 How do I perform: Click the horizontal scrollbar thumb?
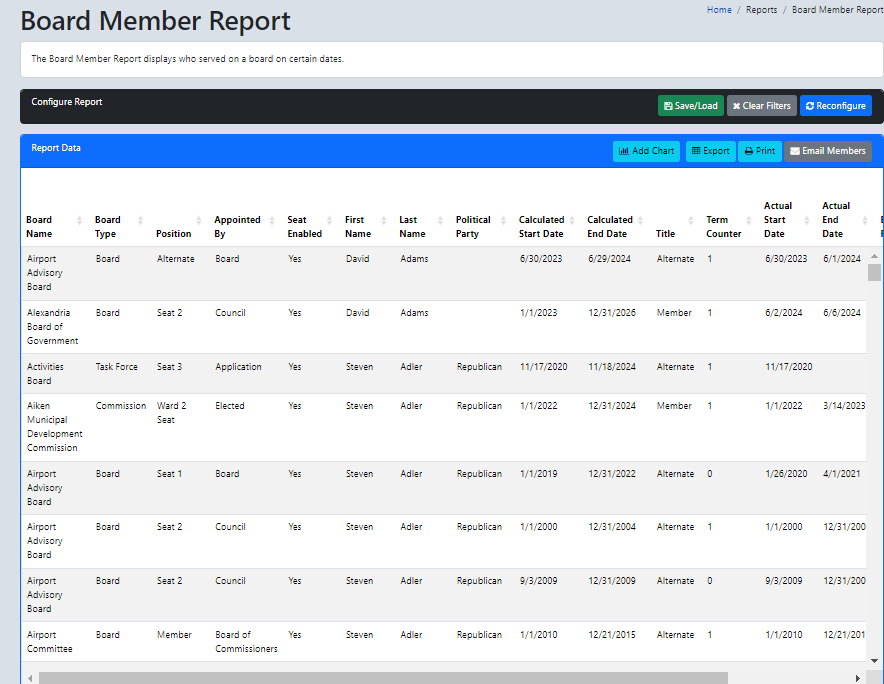coord(383,678)
